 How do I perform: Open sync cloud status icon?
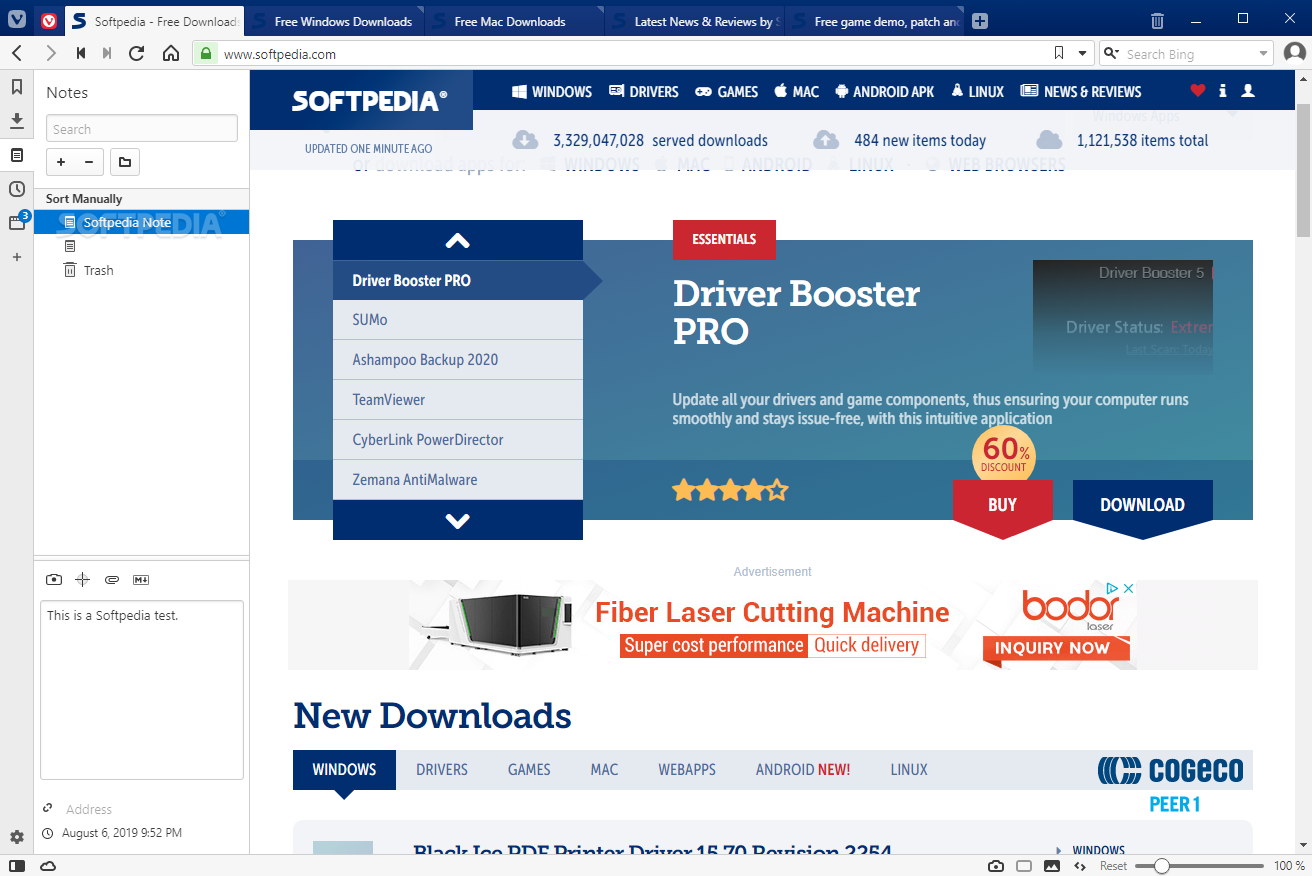pos(48,866)
